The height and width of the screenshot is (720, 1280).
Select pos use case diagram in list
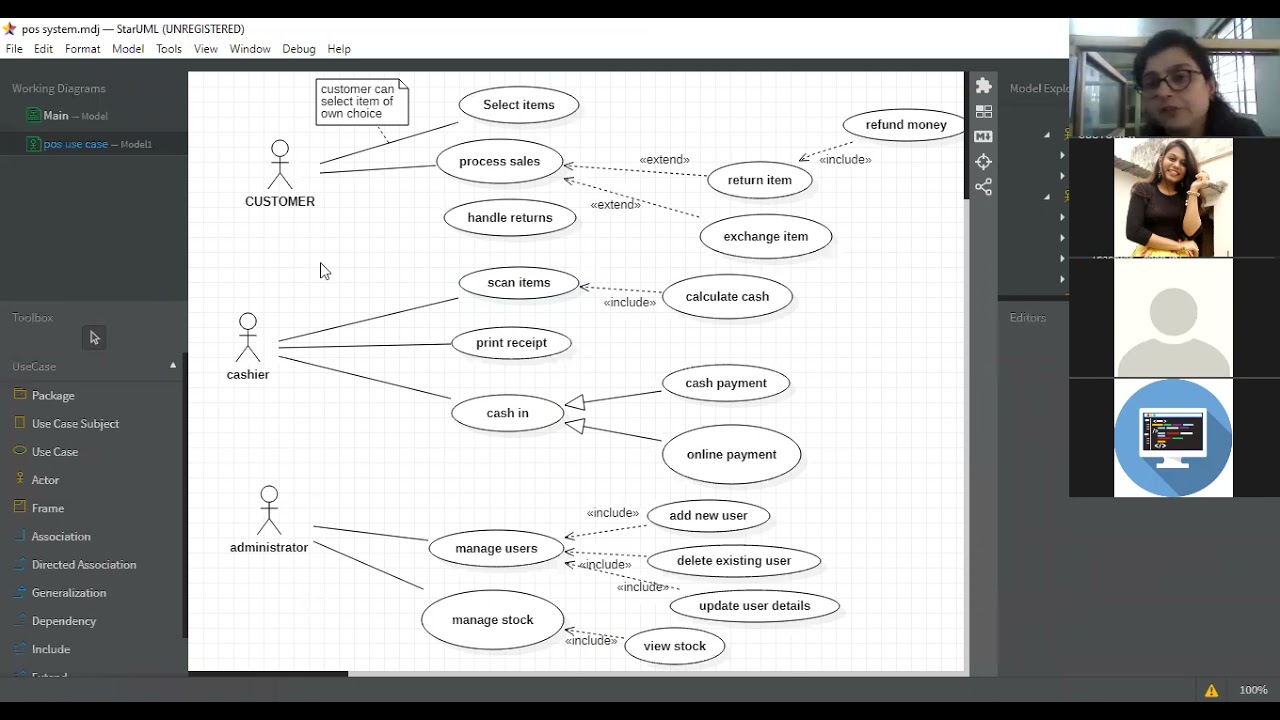coord(76,144)
